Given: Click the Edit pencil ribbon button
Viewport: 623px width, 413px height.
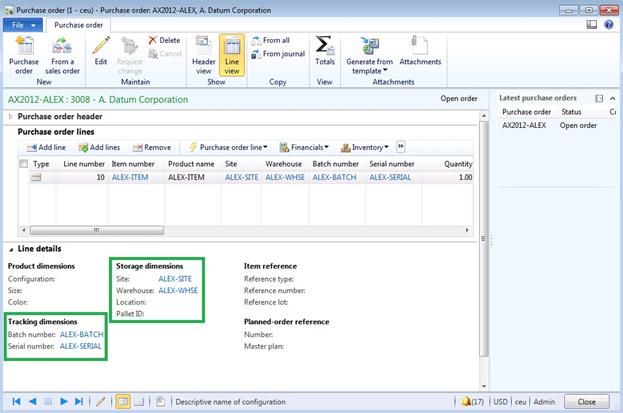Looking at the screenshot, I should pyautogui.click(x=101, y=51).
